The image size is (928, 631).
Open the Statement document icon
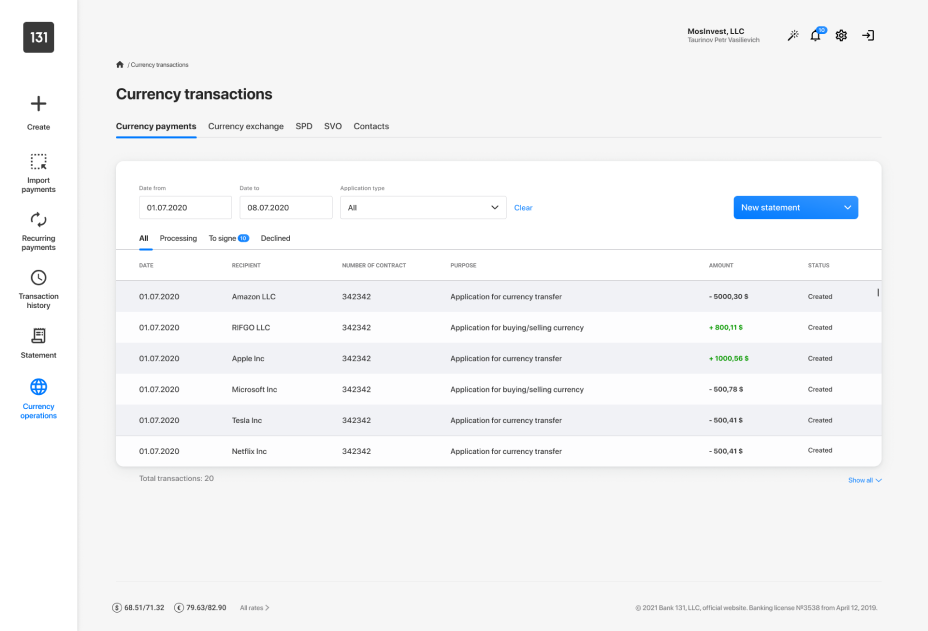pos(38,336)
